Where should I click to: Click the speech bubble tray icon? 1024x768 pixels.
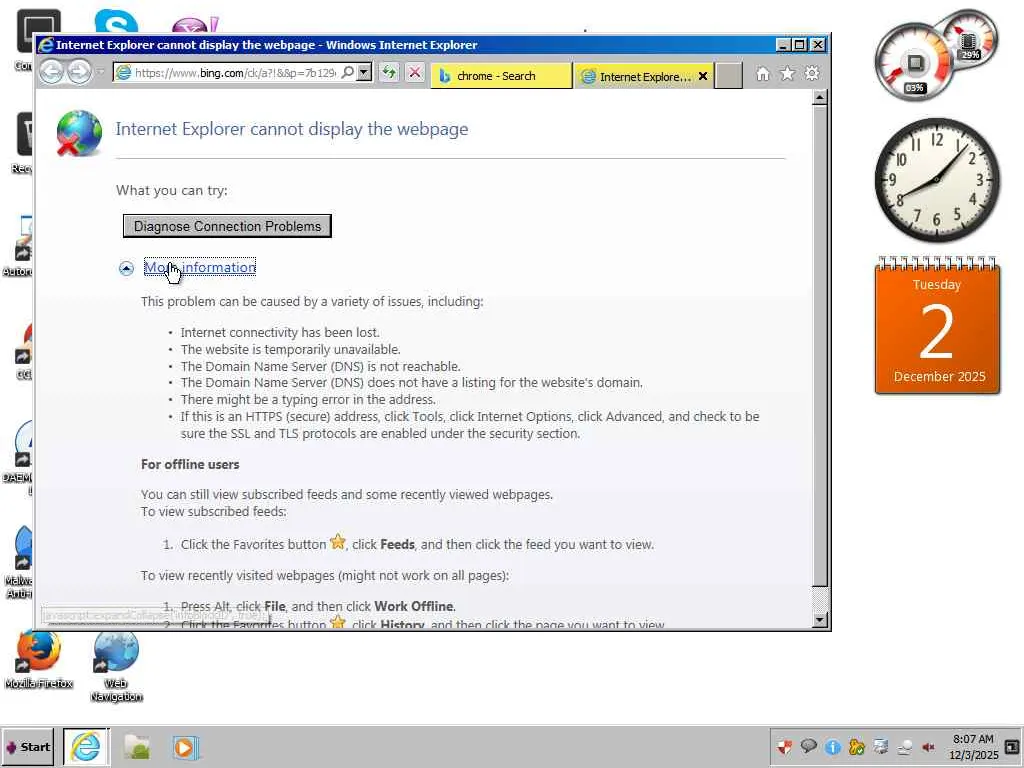pos(808,746)
